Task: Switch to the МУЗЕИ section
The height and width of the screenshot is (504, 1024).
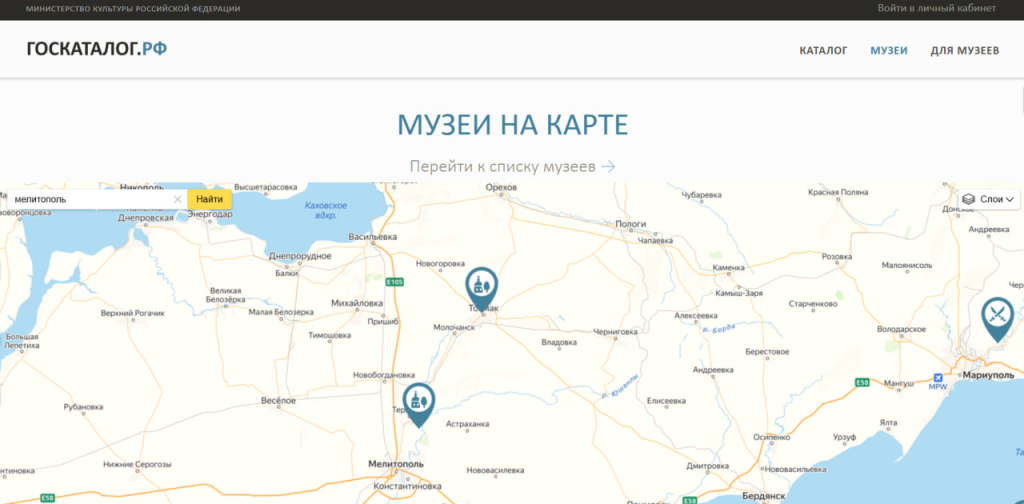Action: tap(889, 50)
